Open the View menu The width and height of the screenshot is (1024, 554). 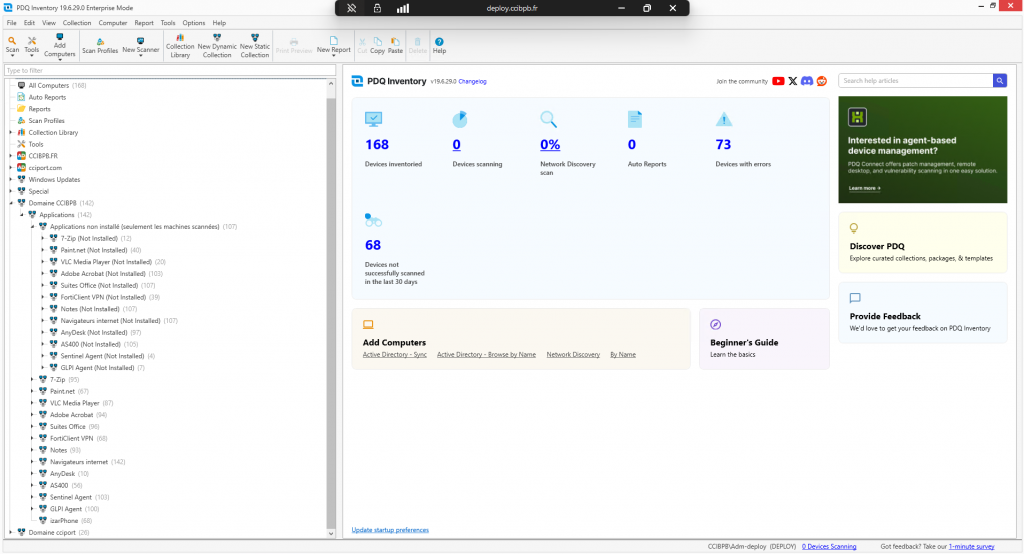pos(49,23)
